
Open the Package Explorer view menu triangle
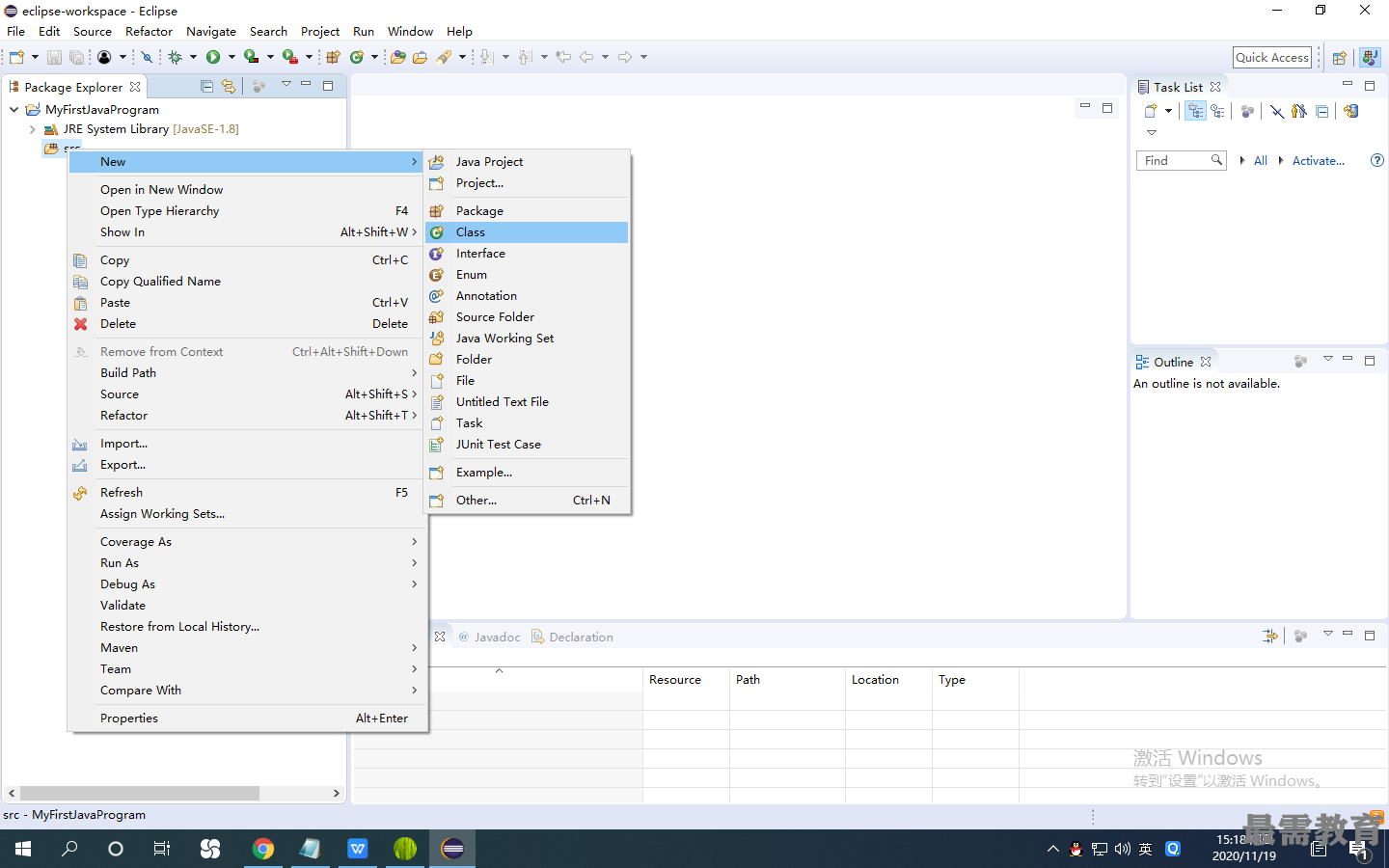point(286,84)
